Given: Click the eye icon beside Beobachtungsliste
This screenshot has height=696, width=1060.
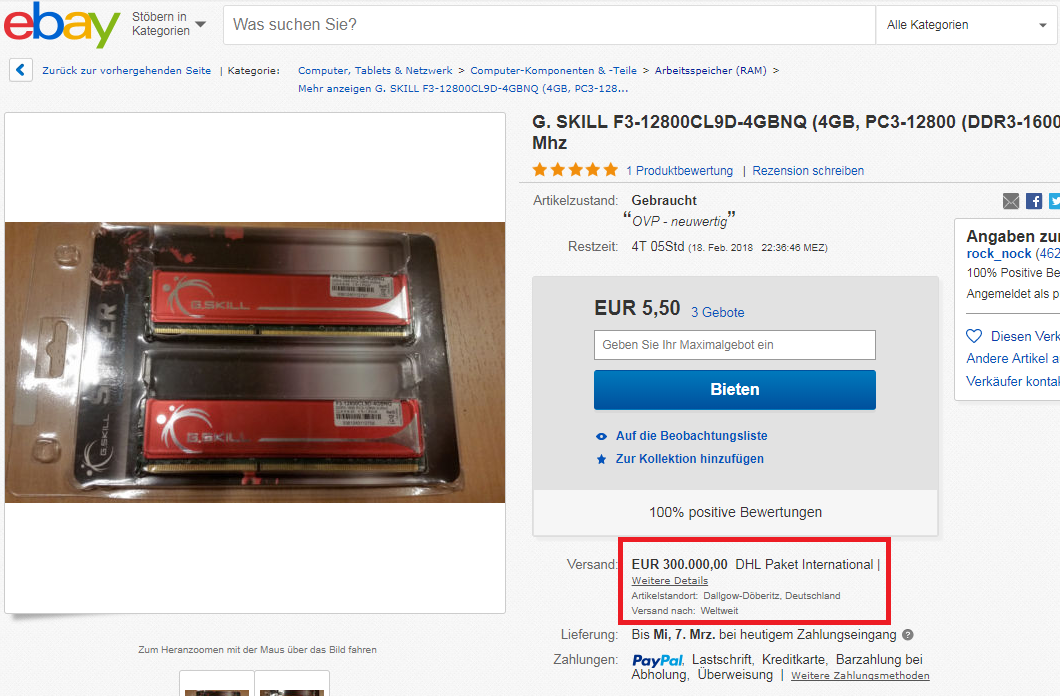Looking at the screenshot, I should point(601,437).
